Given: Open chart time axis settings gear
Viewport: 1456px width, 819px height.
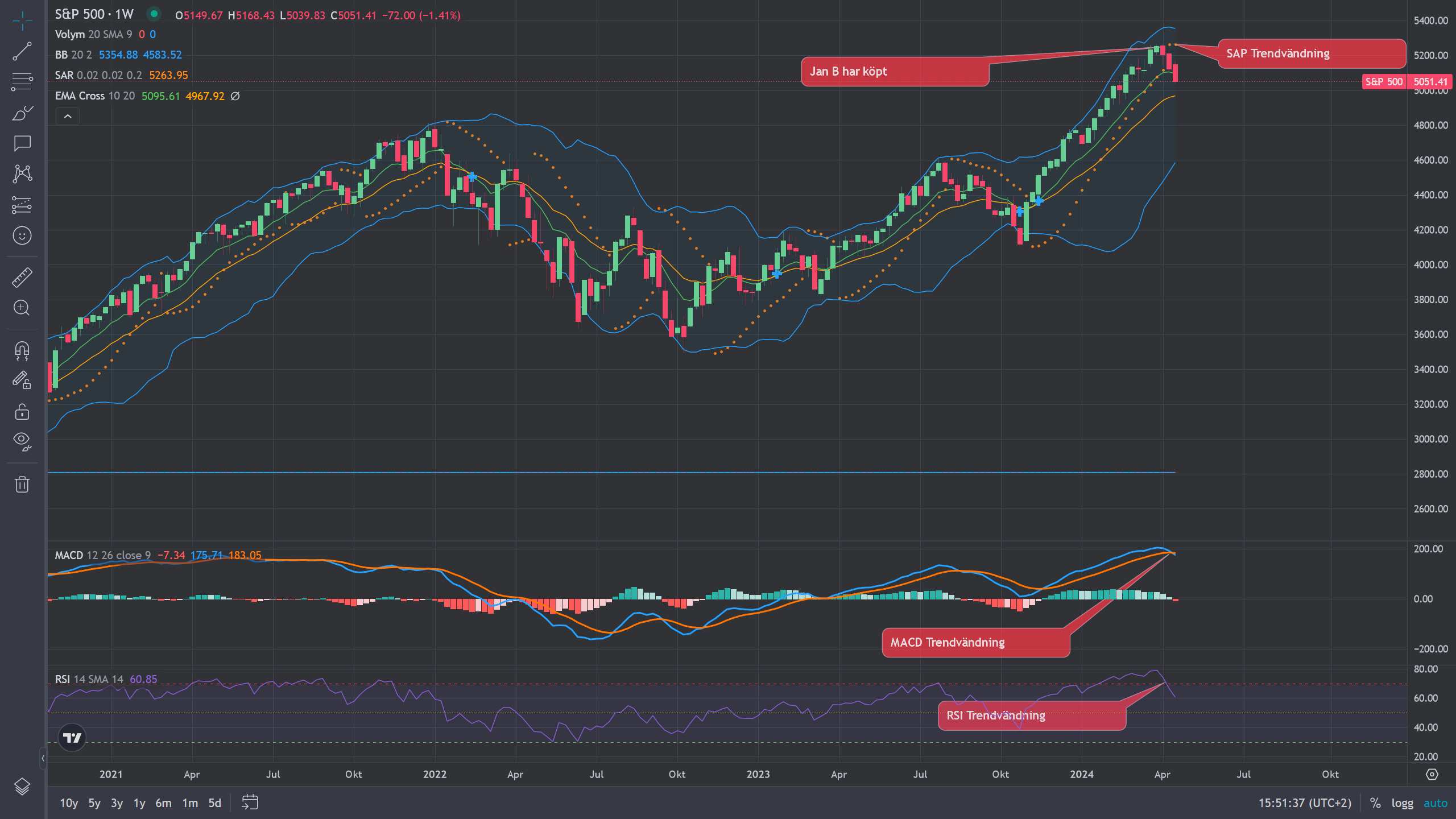Looking at the screenshot, I should pyautogui.click(x=1432, y=775).
